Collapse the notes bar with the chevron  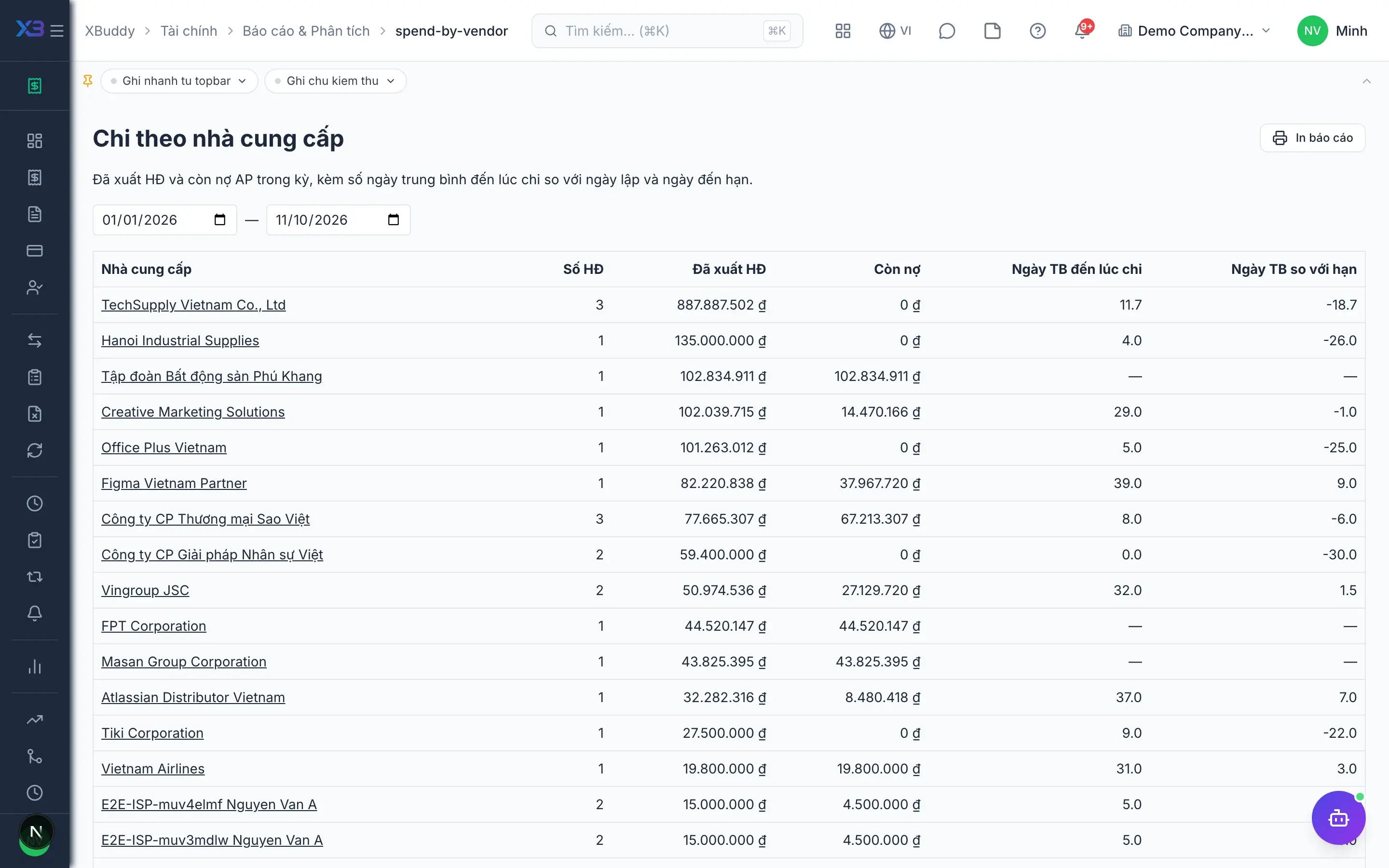pyautogui.click(x=1367, y=81)
